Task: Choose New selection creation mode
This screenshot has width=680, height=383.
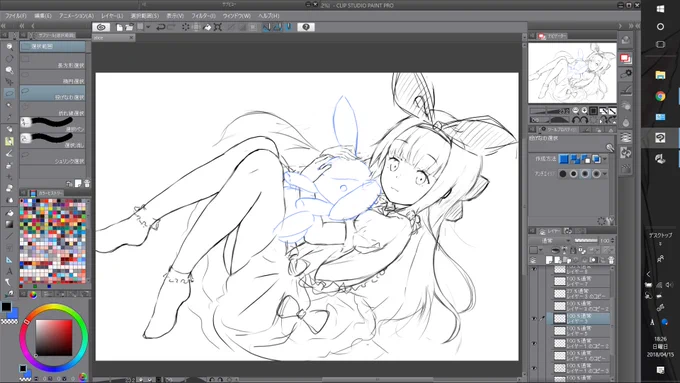Action: [x=564, y=159]
